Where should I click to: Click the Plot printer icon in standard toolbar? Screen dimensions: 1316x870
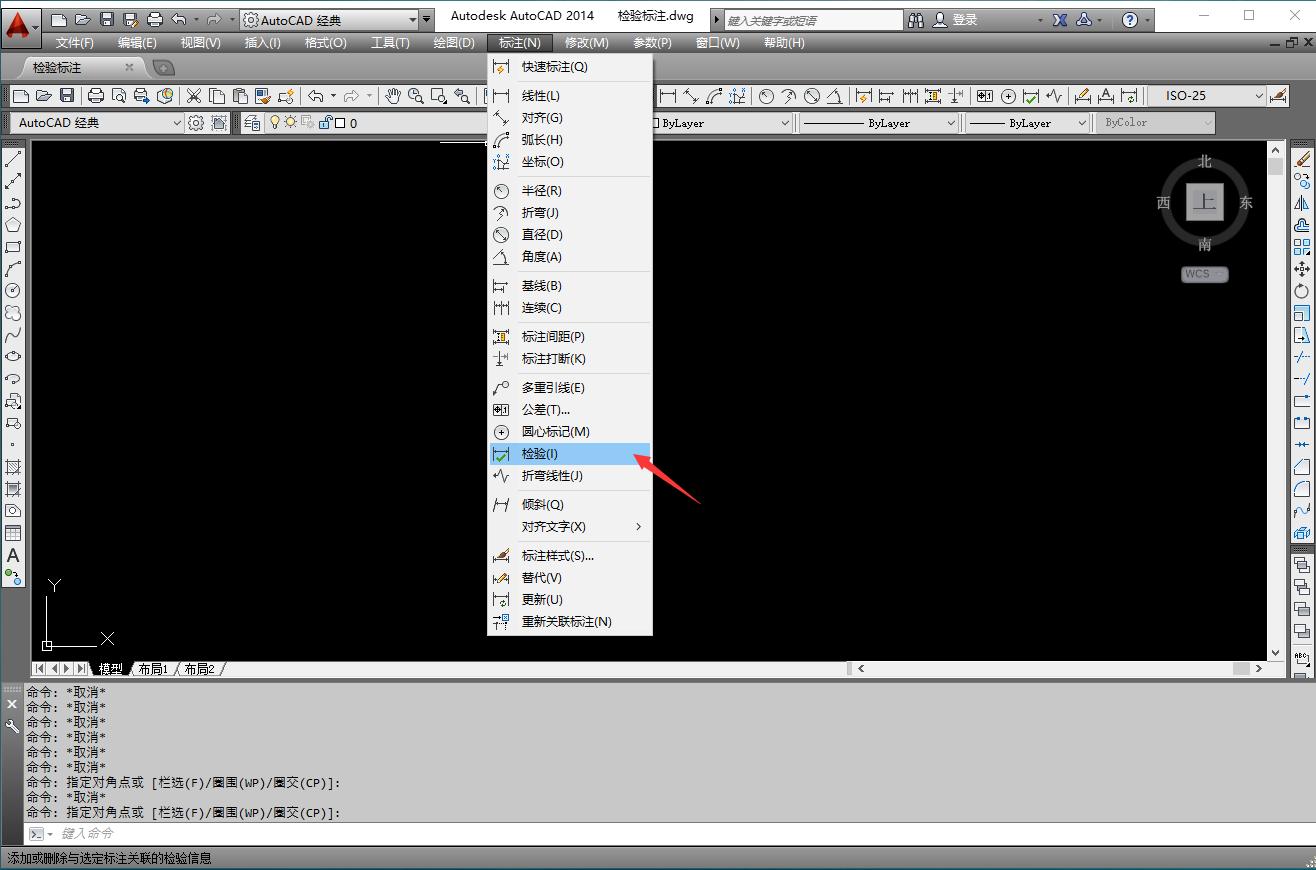click(x=96, y=96)
